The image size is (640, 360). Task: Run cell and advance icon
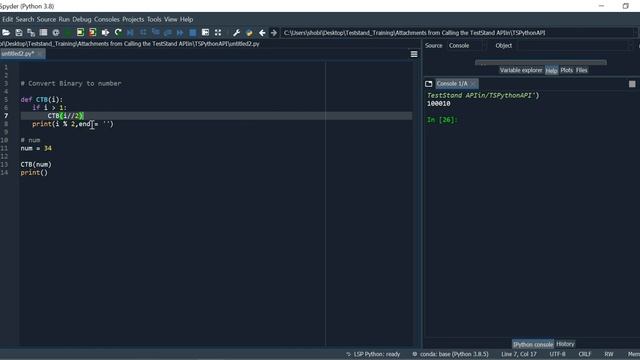coord(93,33)
